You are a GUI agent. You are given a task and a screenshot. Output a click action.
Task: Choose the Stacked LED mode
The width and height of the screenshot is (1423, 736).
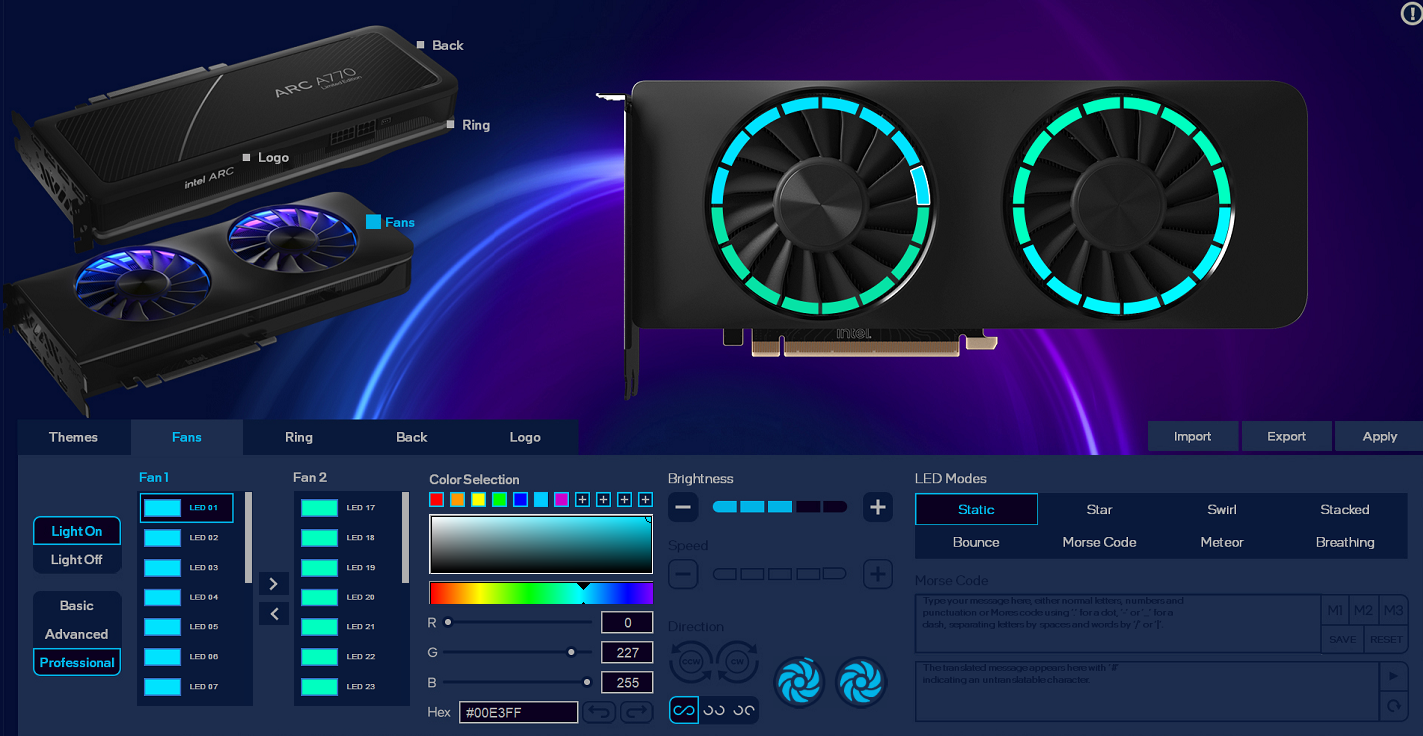1345,509
